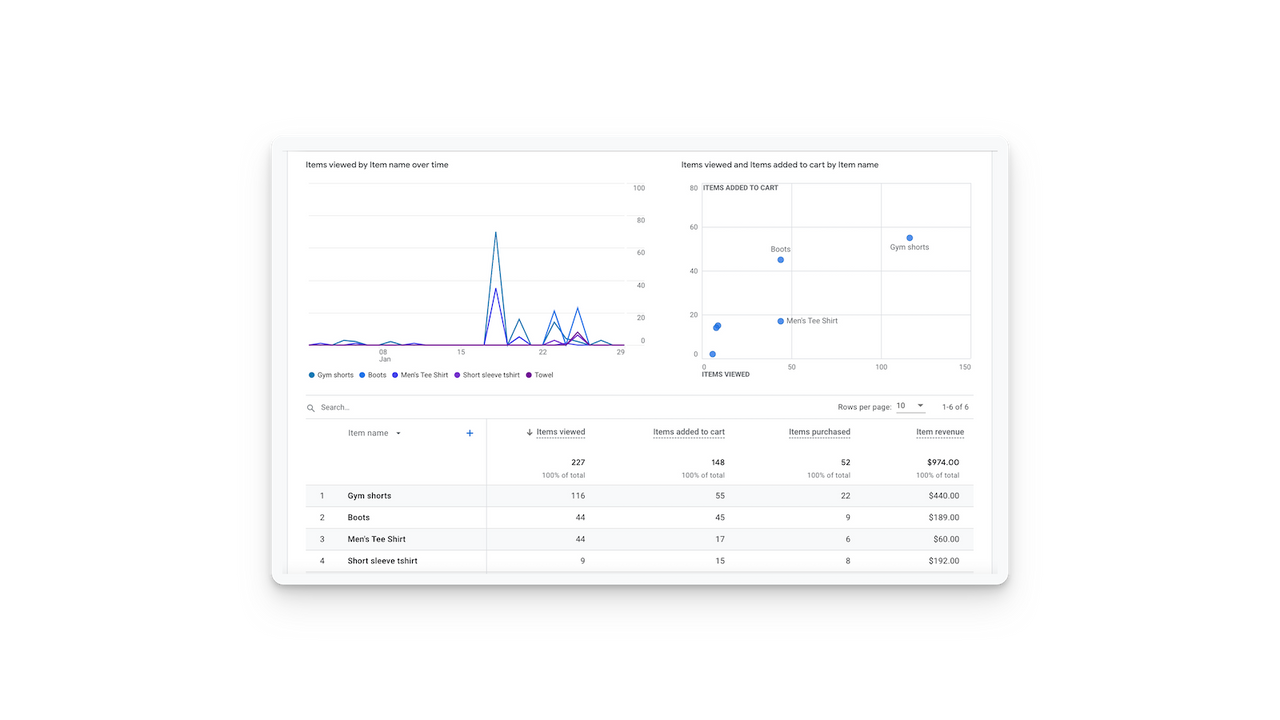This screenshot has height=720, width=1280.
Task: Click the Gym shorts table row name
Action: (369, 496)
